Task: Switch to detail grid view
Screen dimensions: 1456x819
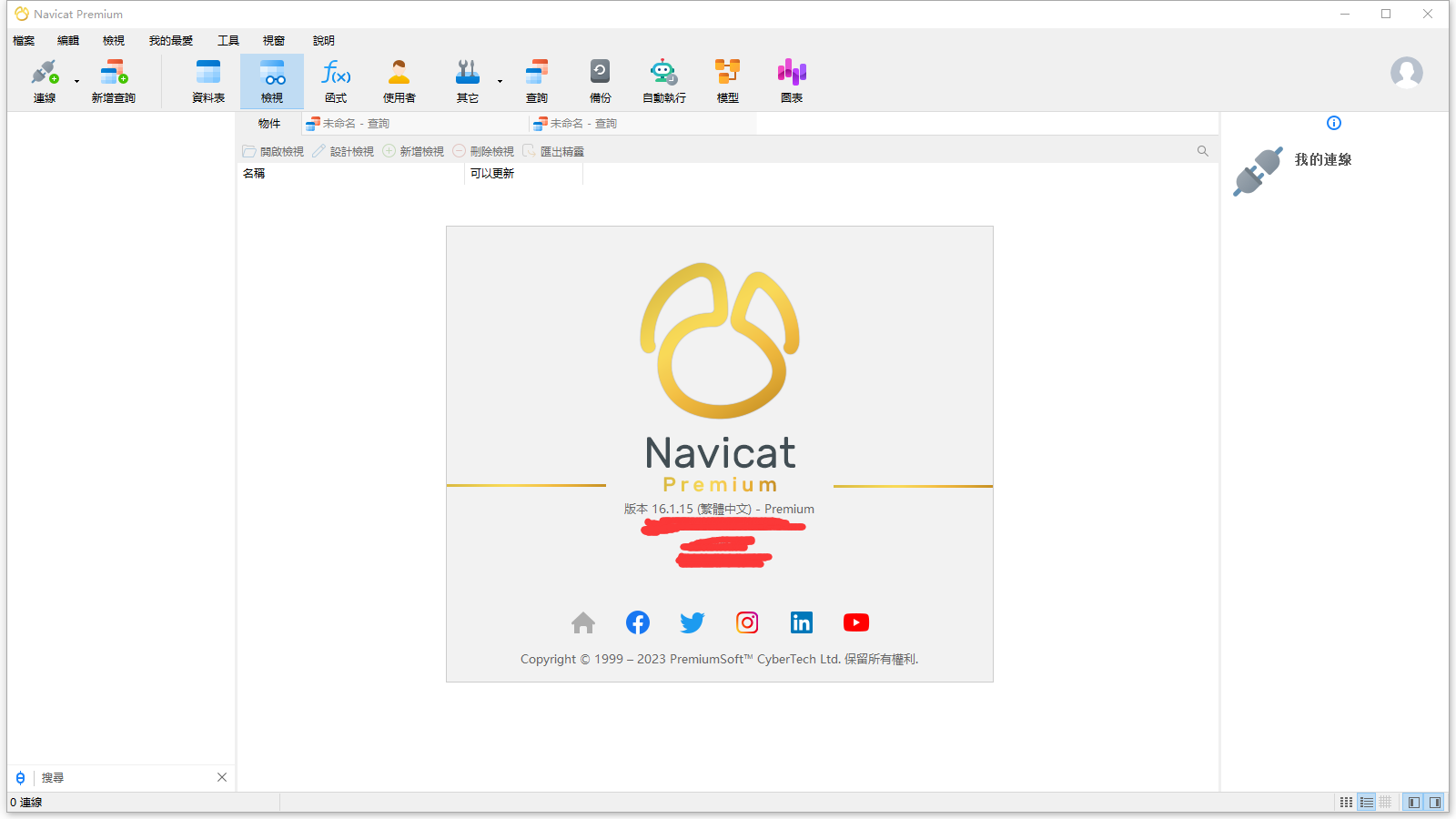Action: pos(1386,803)
